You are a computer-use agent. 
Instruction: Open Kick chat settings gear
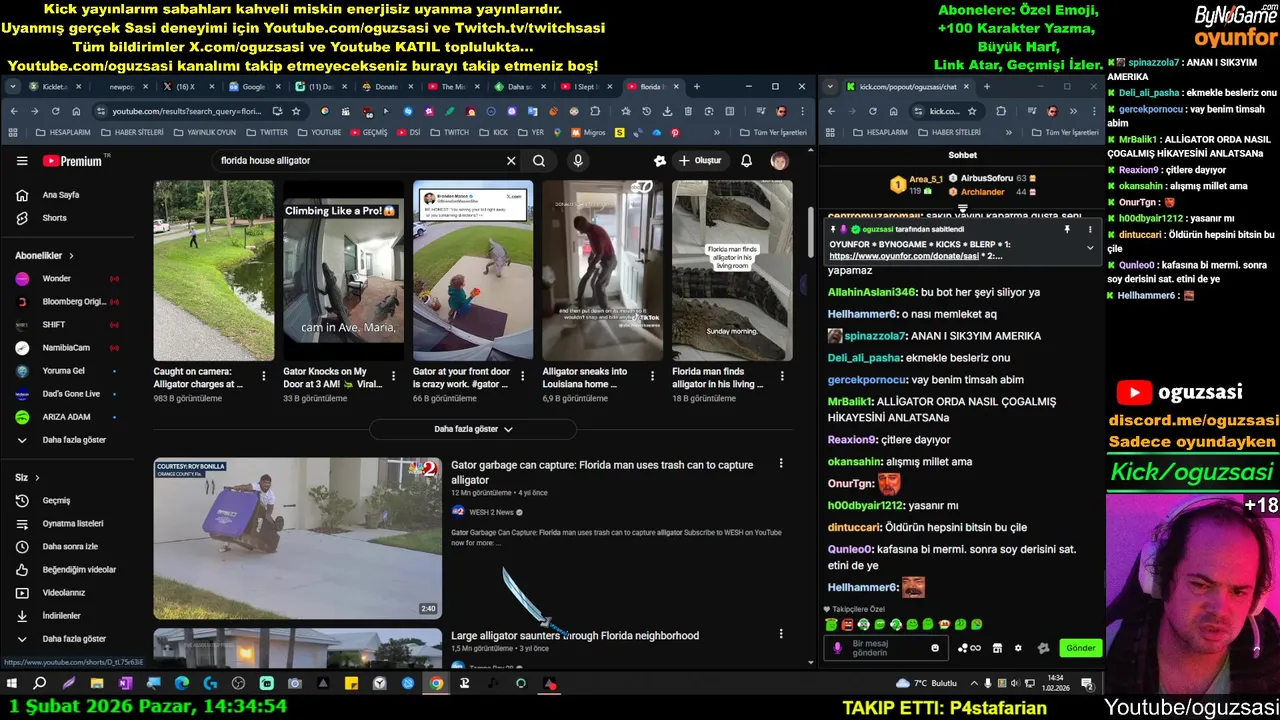(1019, 648)
